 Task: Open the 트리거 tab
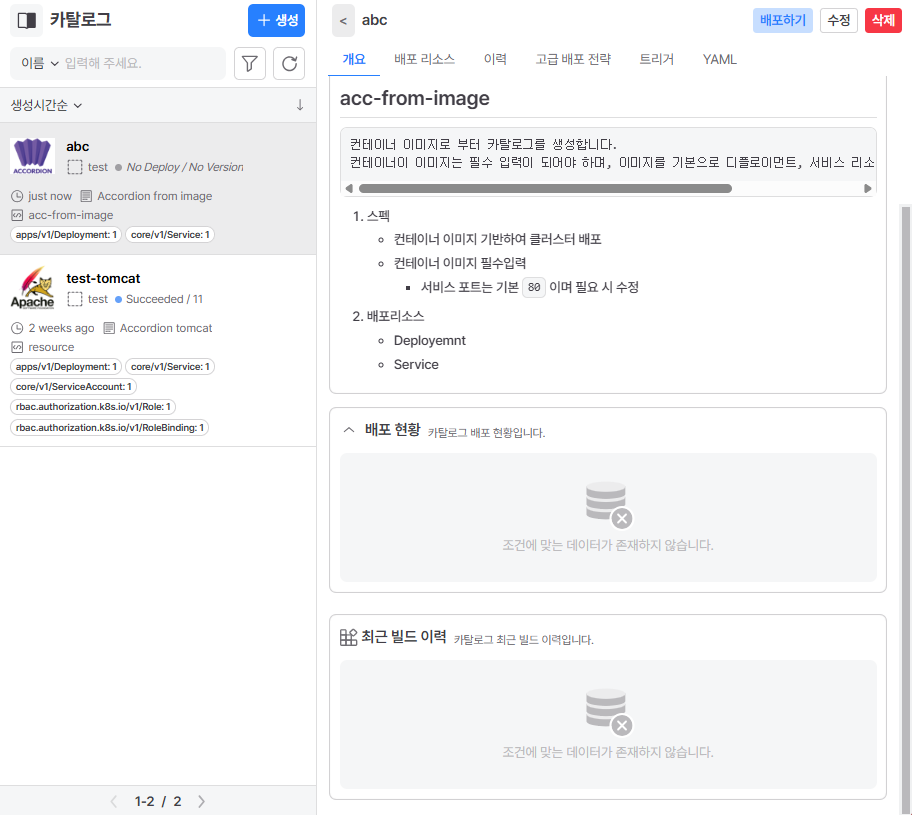657,59
